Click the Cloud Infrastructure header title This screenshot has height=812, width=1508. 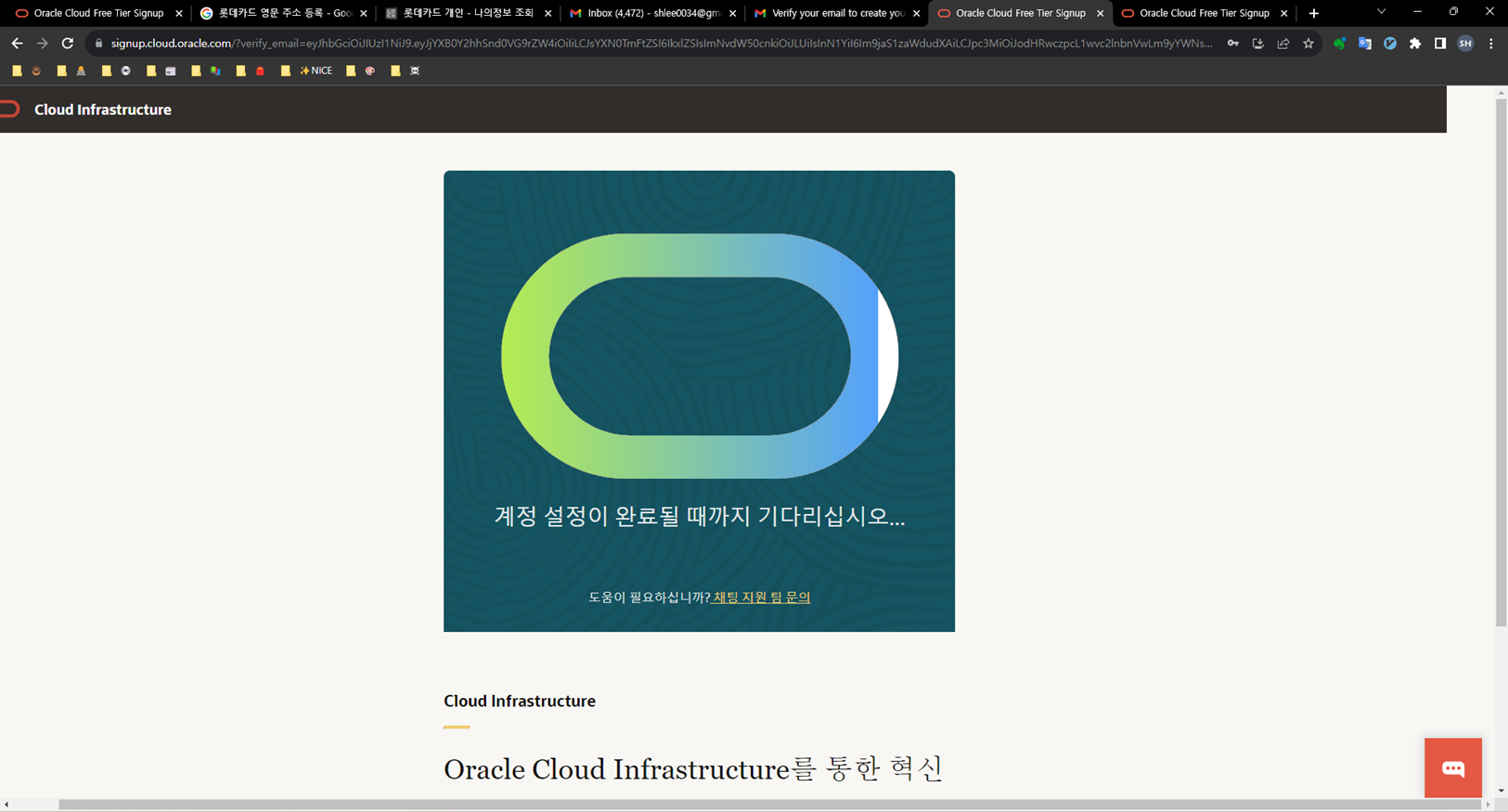[x=103, y=110]
